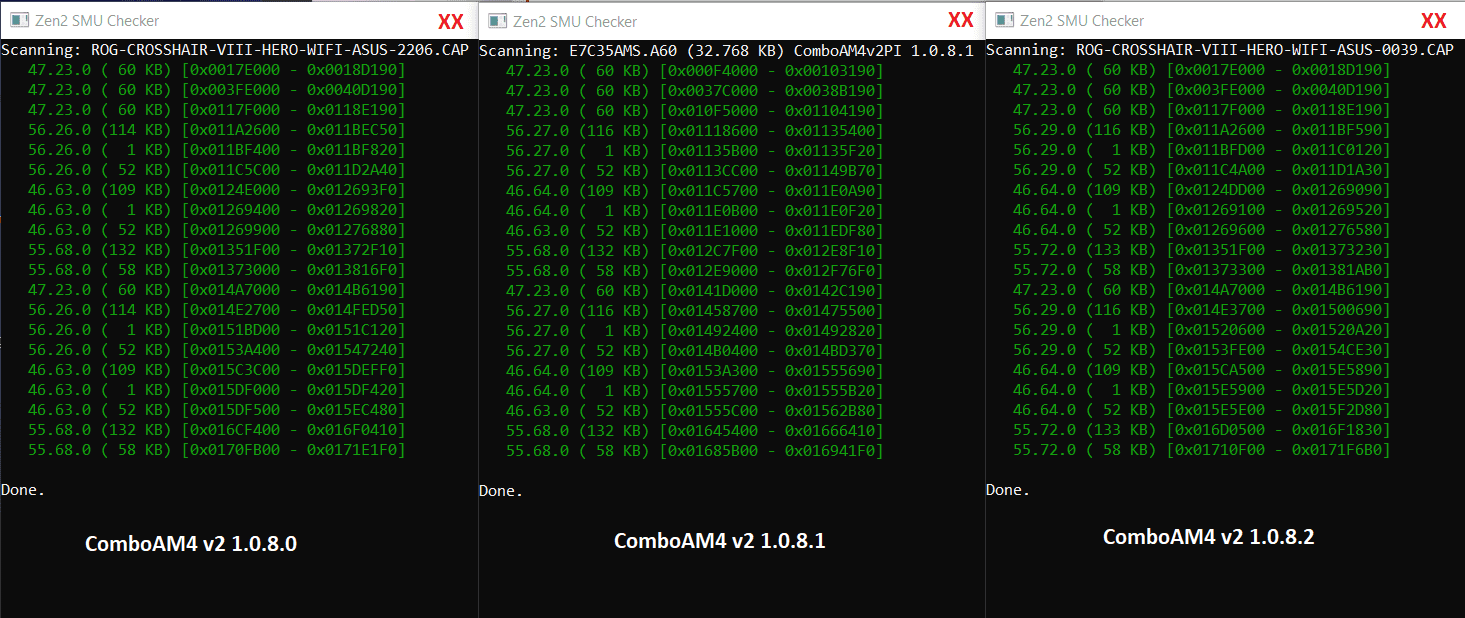Select 56.26.0 row ending 0x011BF820 in 2206.CAP window
This screenshot has width=1465, height=618.
pos(217,150)
